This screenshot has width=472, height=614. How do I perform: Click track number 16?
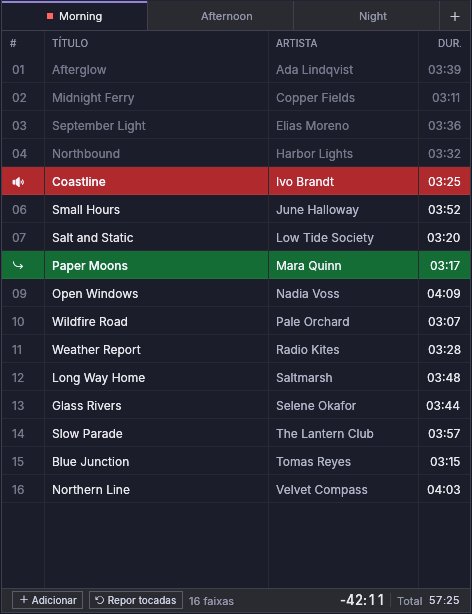(x=18, y=489)
